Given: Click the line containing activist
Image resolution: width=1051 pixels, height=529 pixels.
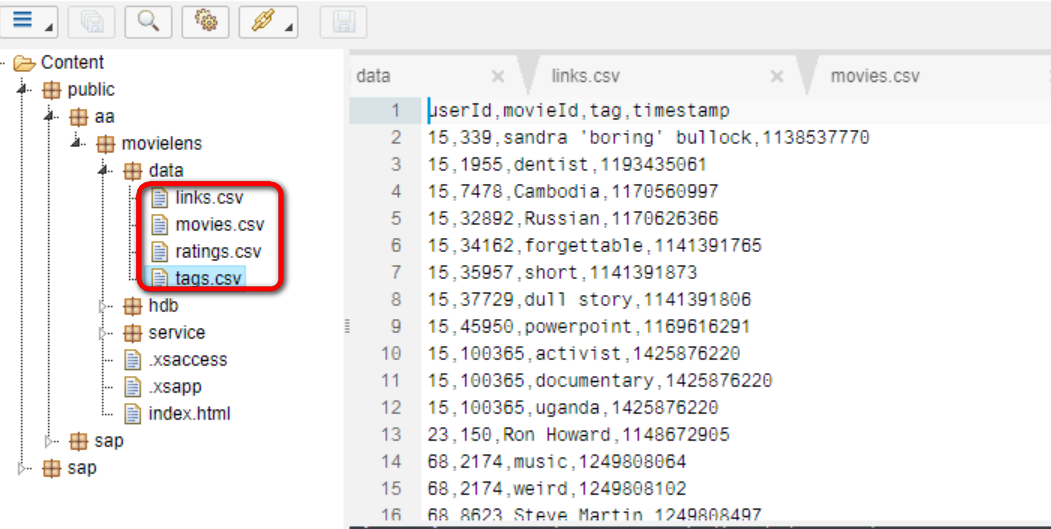Looking at the screenshot, I should click(x=584, y=353).
